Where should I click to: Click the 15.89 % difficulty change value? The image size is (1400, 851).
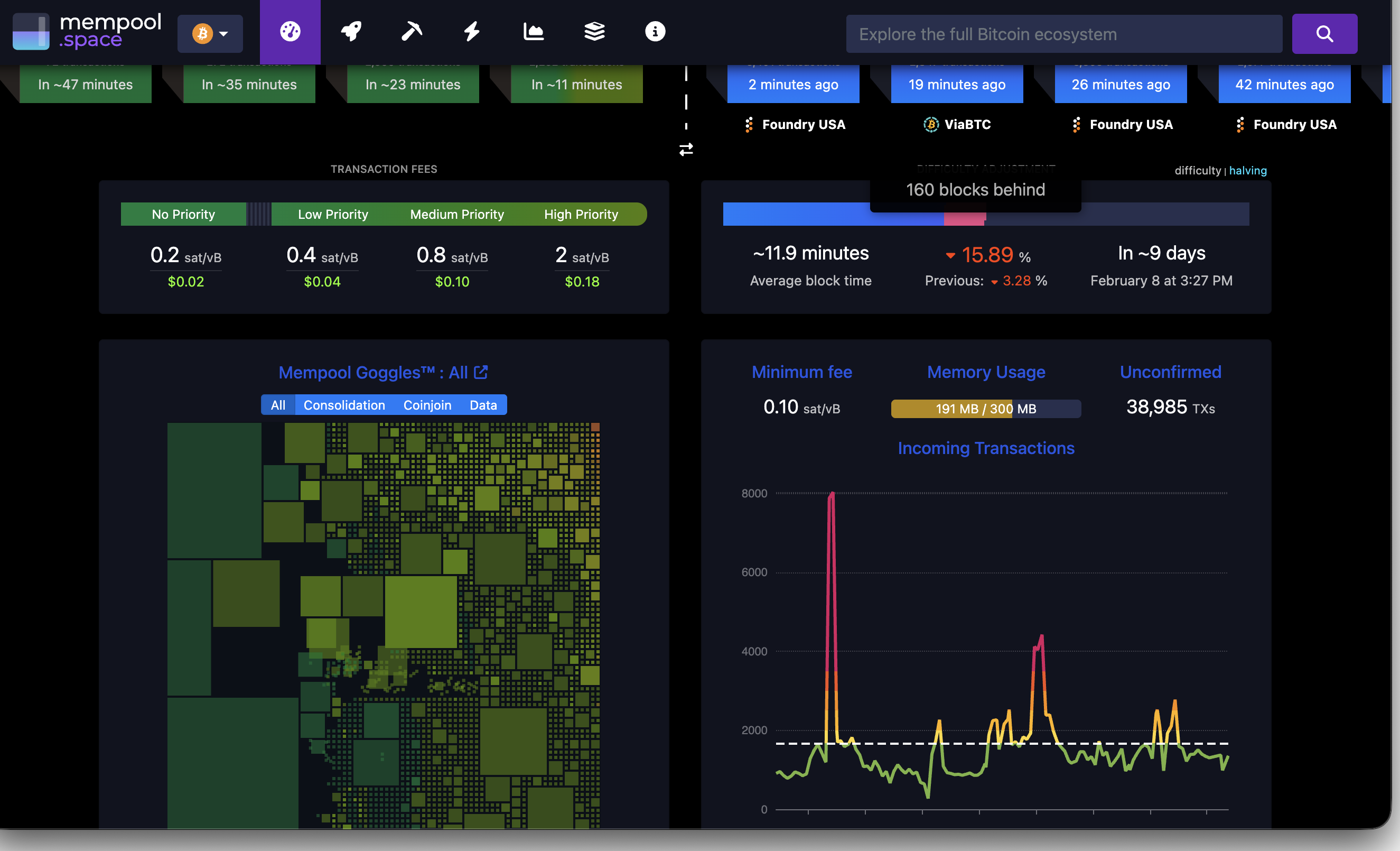click(987, 255)
